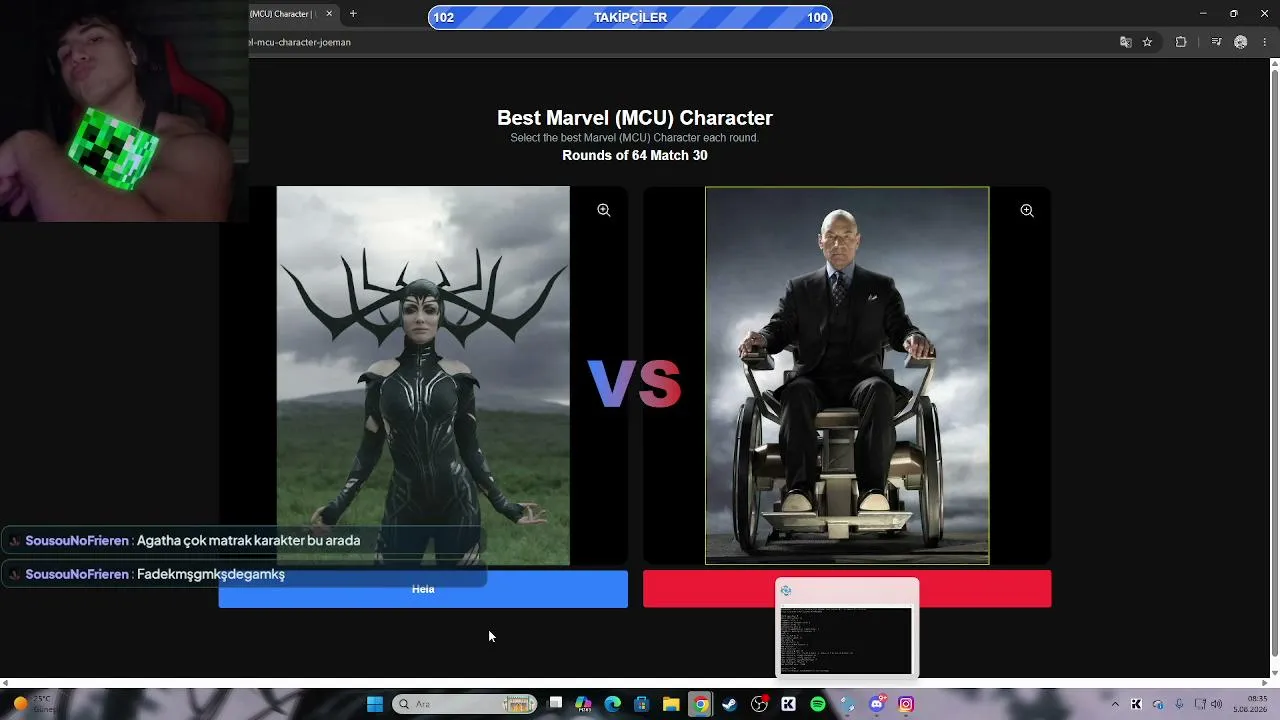Vote for Hela with the blue button

coord(423,589)
